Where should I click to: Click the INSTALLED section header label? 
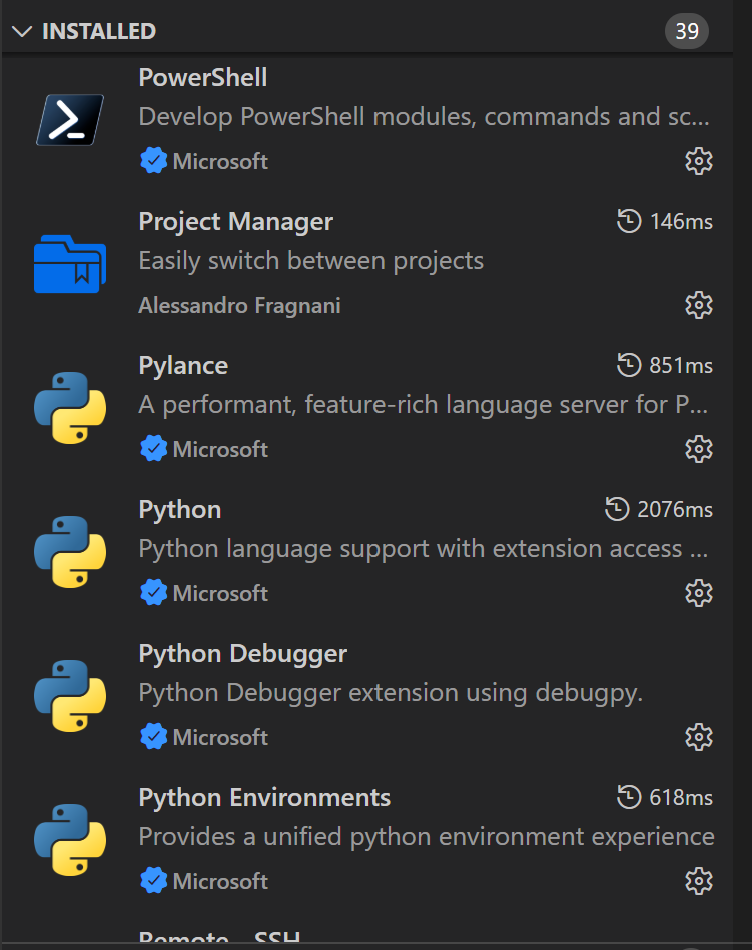tap(99, 31)
